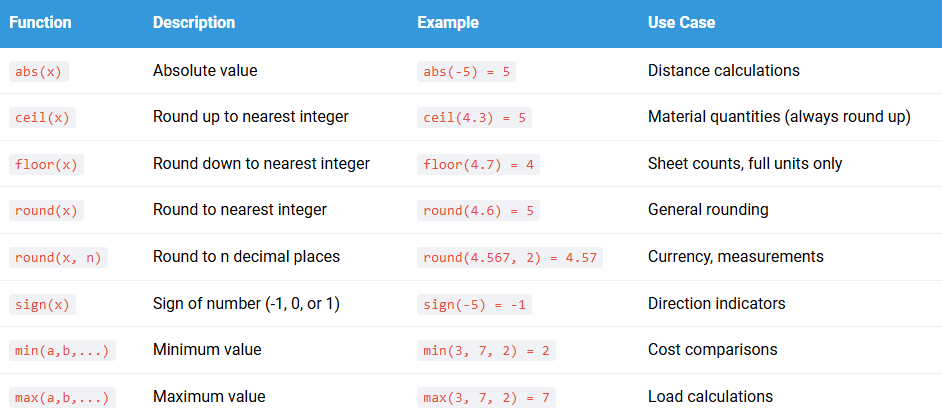Click the min(a,b,...) function tag
The height and width of the screenshot is (409, 942).
[x=62, y=351]
